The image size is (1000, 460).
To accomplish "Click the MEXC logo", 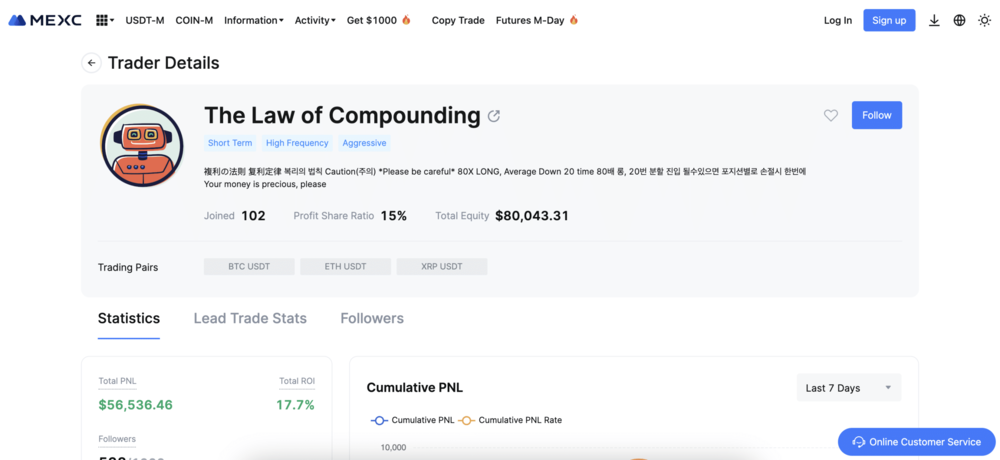I will point(45,20).
